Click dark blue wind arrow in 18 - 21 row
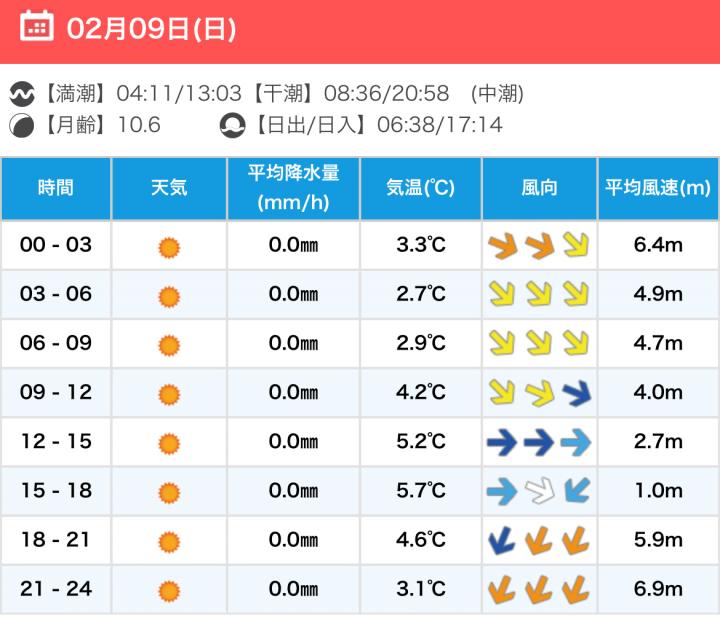The image size is (720, 617). pos(501,540)
